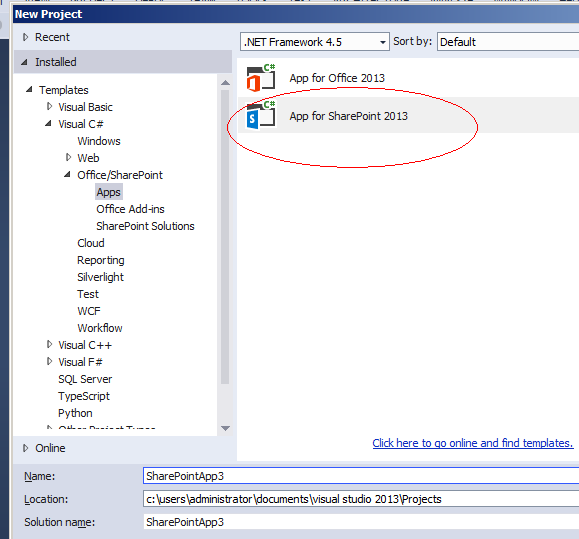Open the .NET Framework 4.5 dropdown
This screenshot has height=539, width=579.
click(x=315, y=42)
